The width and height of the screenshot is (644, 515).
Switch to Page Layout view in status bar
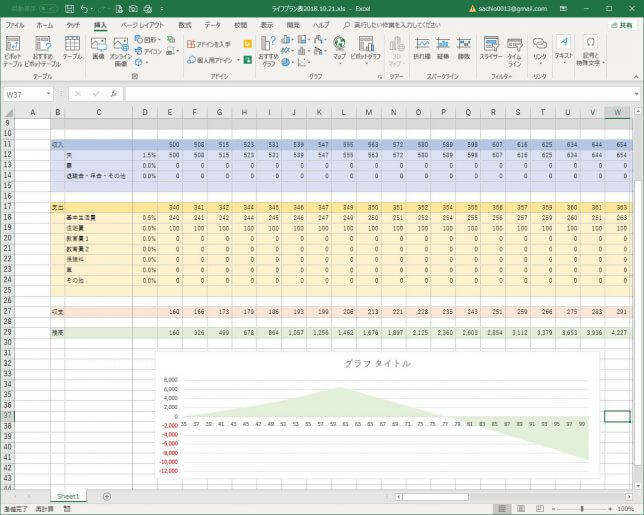pyautogui.click(x=521, y=509)
